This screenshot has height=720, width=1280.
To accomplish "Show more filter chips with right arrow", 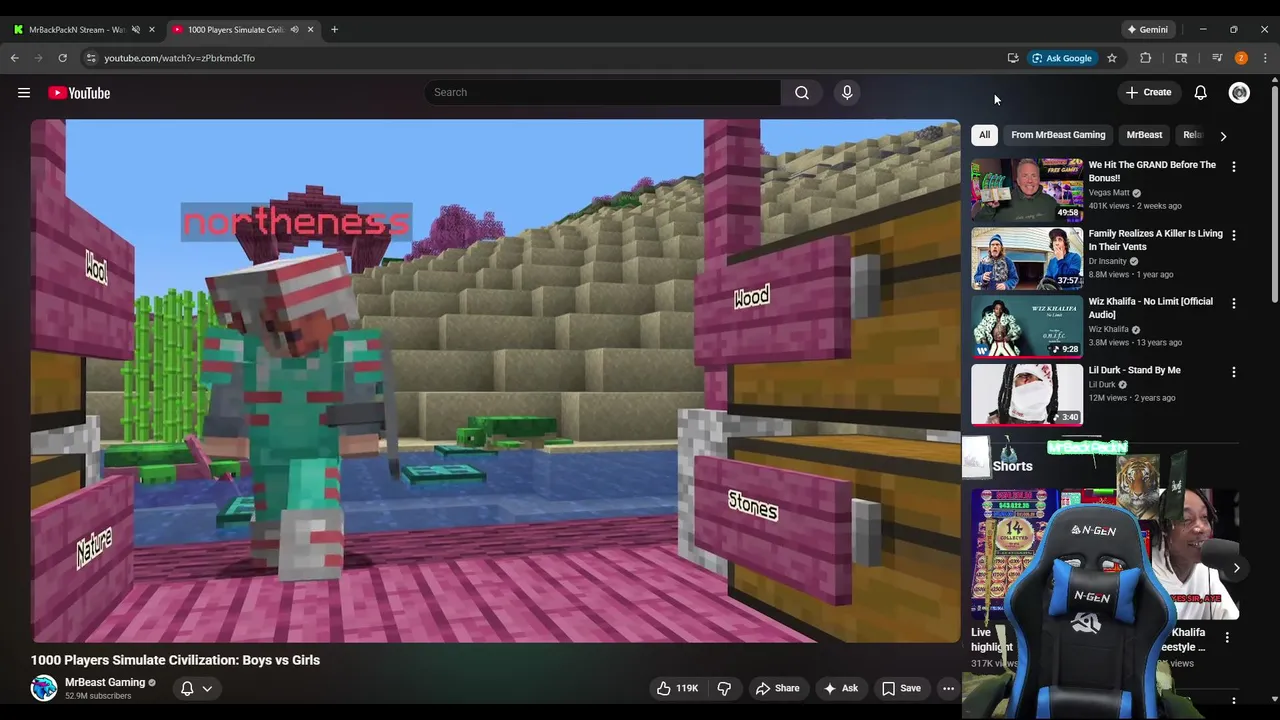I will point(1222,135).
